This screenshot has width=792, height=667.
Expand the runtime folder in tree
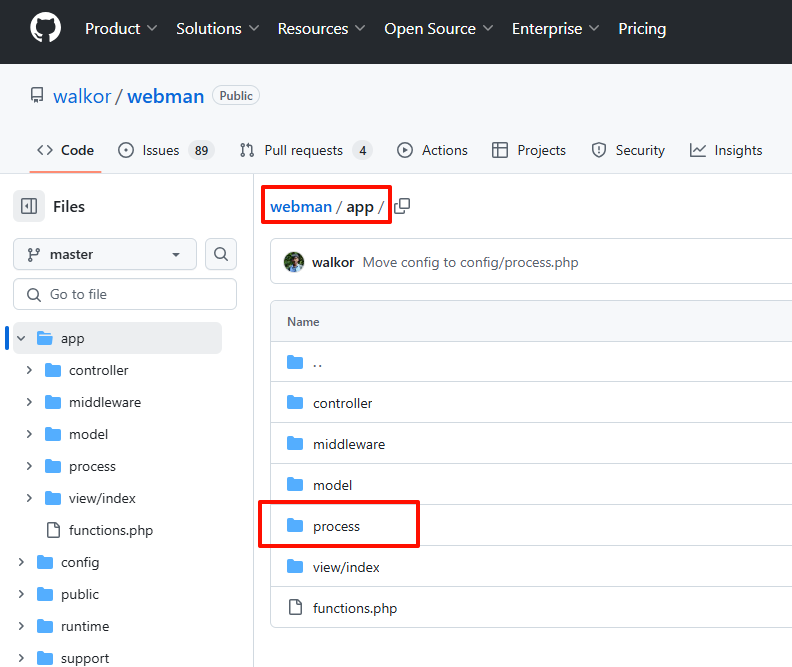(21, 626)
